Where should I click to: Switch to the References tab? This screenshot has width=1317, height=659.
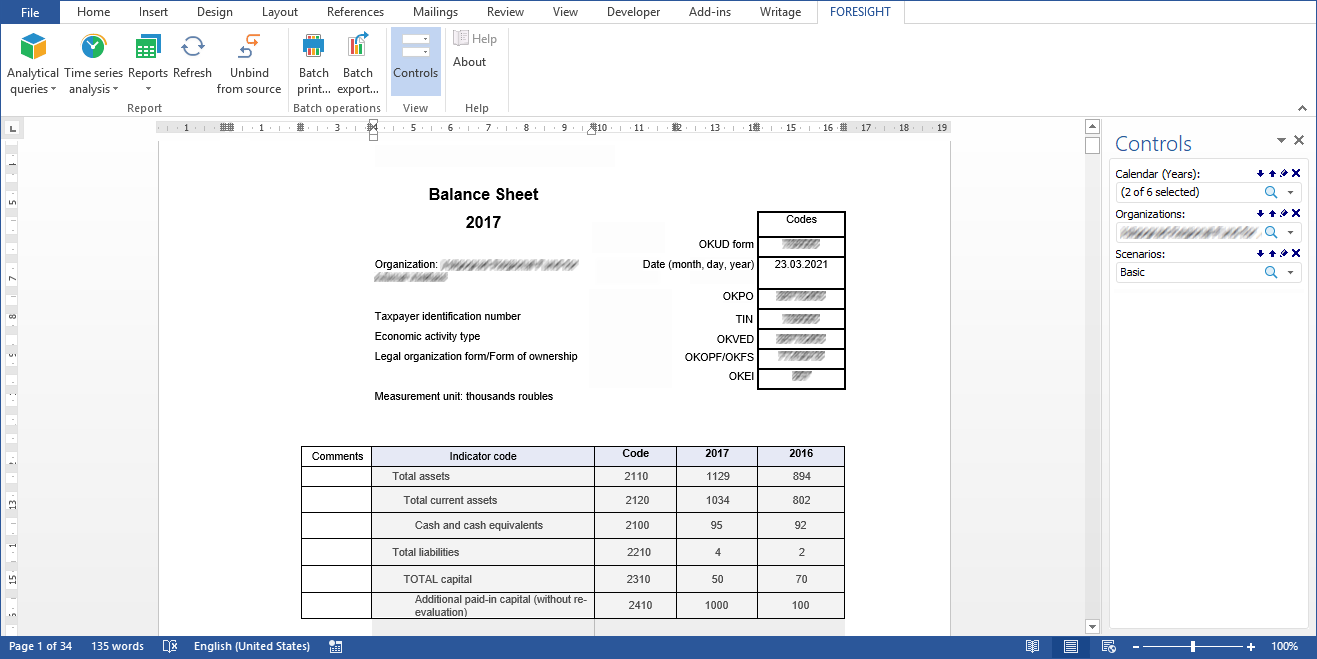point(355,12)
